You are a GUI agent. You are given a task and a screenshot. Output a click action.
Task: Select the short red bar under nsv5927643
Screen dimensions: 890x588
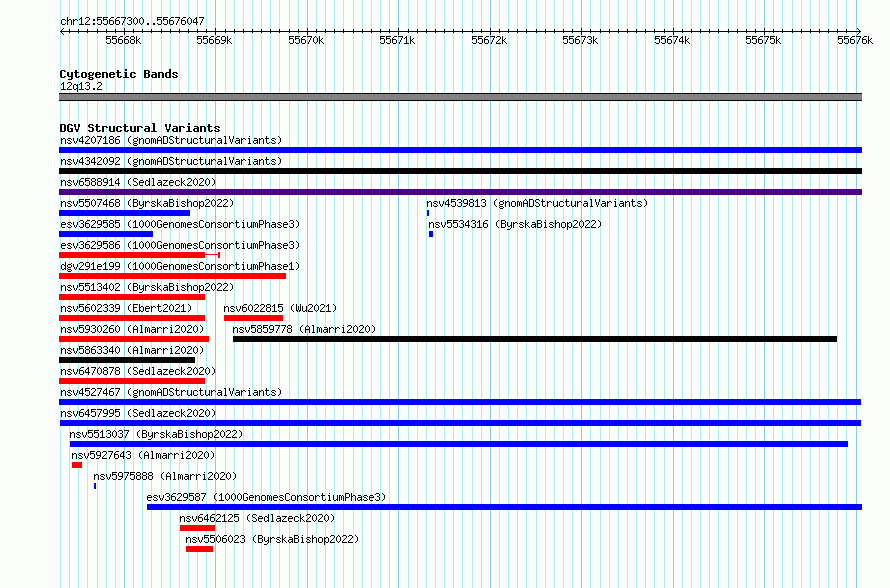click(77, 465)
